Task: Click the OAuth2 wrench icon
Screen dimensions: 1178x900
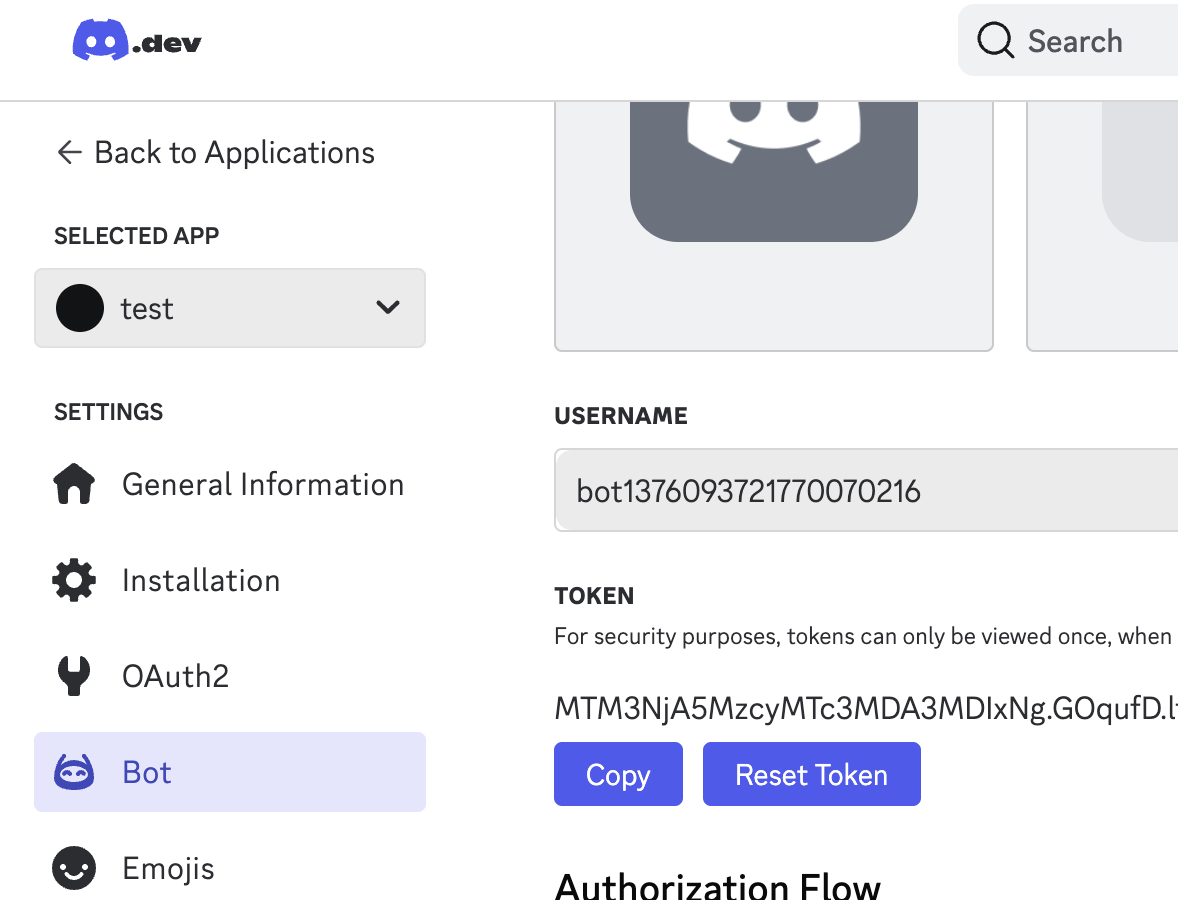Action: tap(74, 677)
